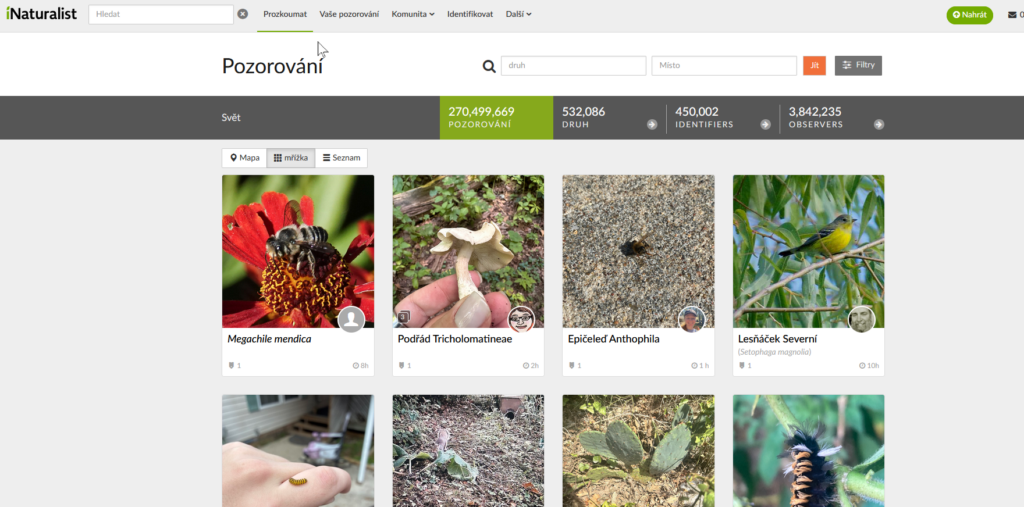Click the iNaturalist logo
Image resolution: width=1024 pixels, height=507 pixels.
[x=41, y=15]
